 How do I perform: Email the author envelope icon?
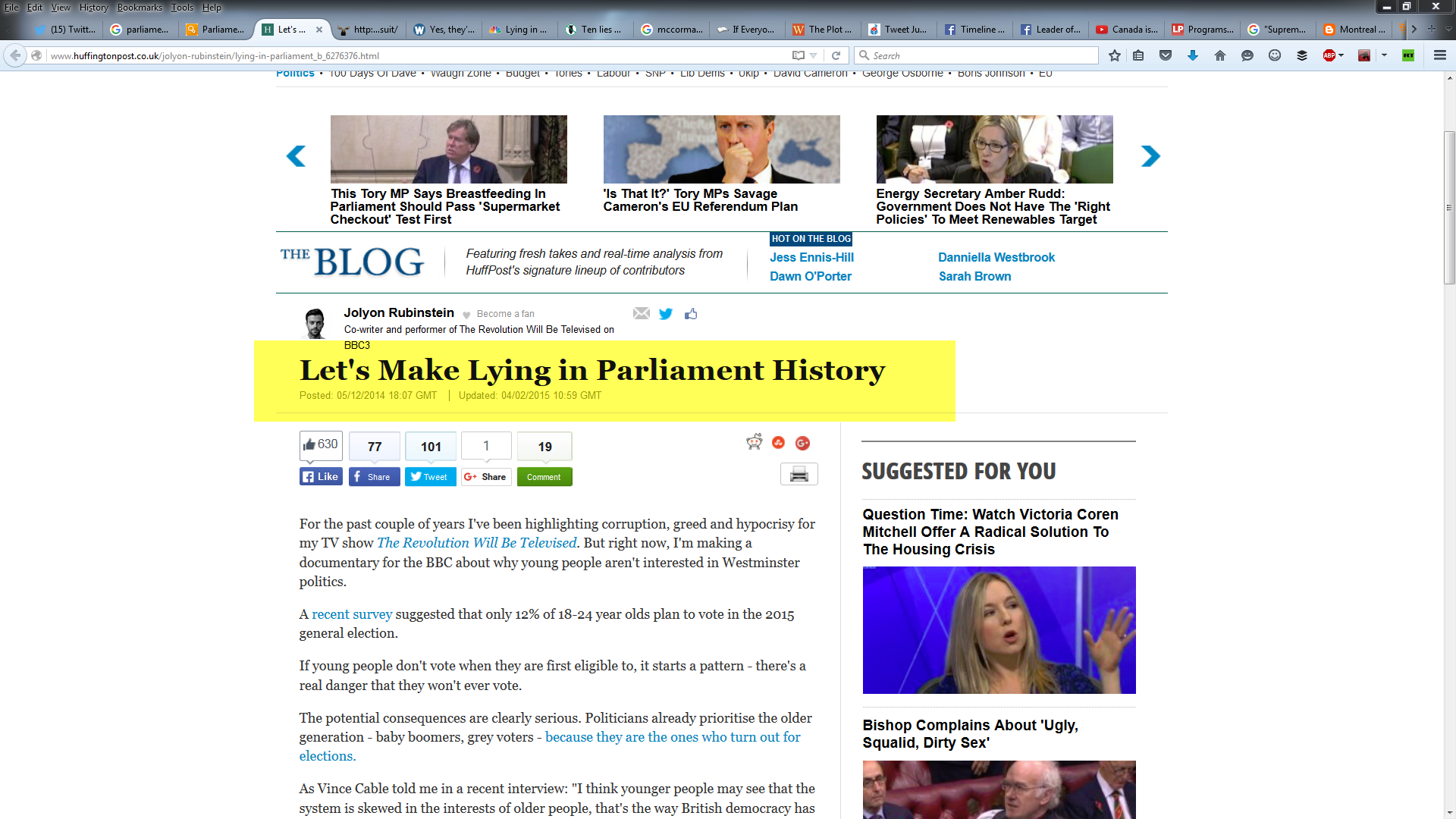coord(642,314)
